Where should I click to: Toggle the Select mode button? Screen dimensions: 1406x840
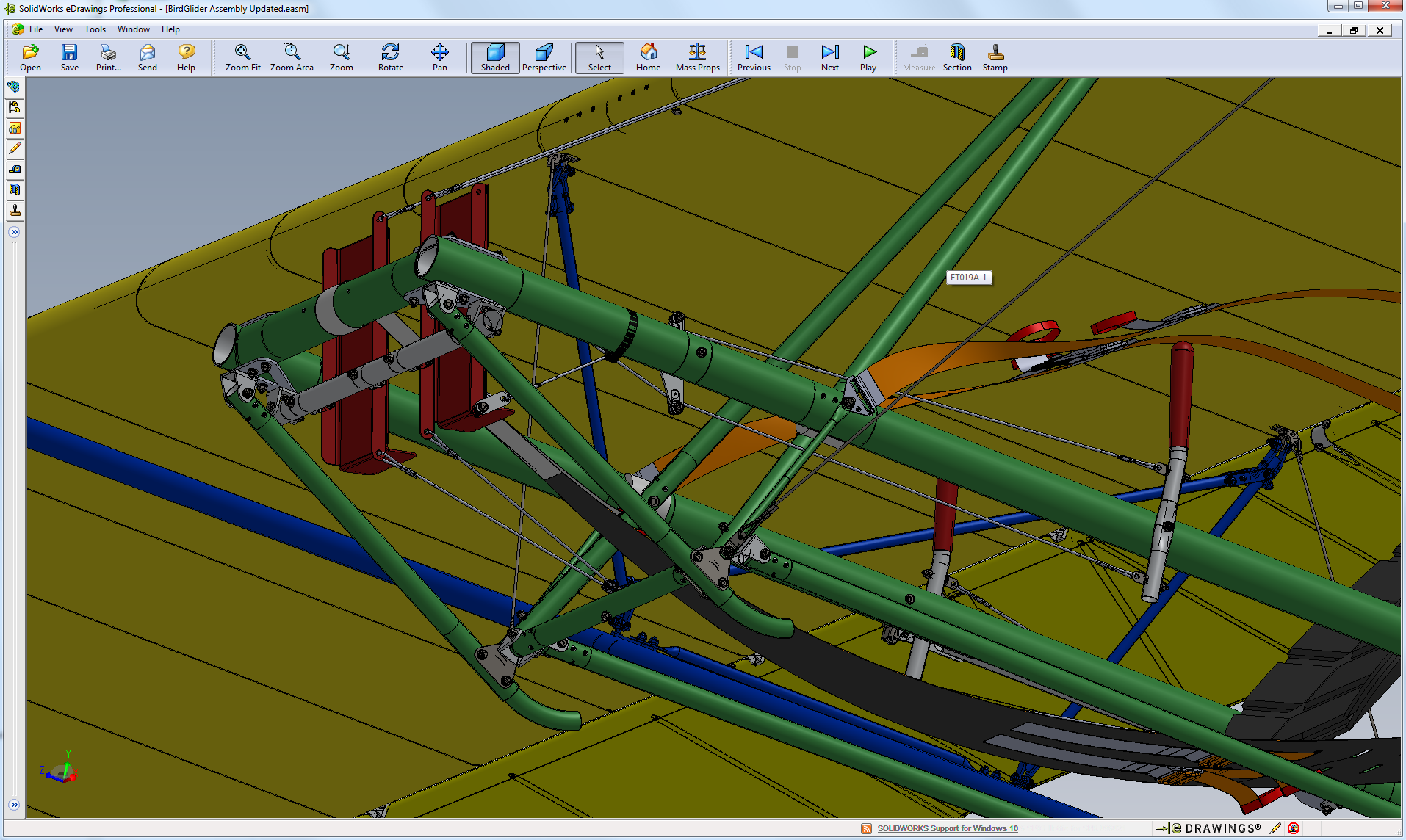click(x=599, y=57)
